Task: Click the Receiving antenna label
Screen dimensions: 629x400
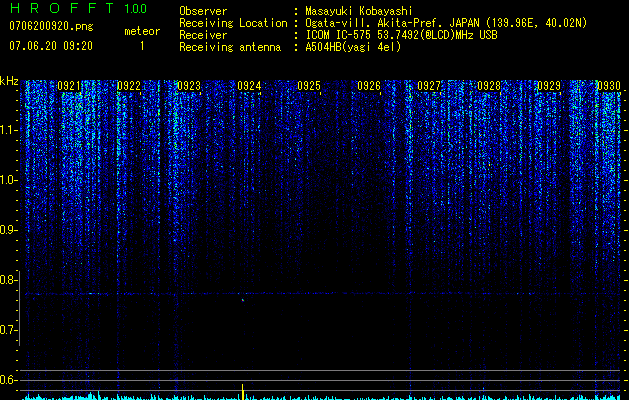Action: (230, 47)
